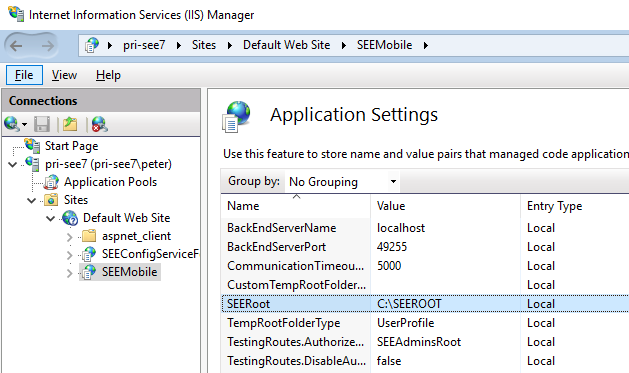Select the TestingRoutes.DisableAu... row
The height and width of the screenshot is (373, 629).
[425, 361]
